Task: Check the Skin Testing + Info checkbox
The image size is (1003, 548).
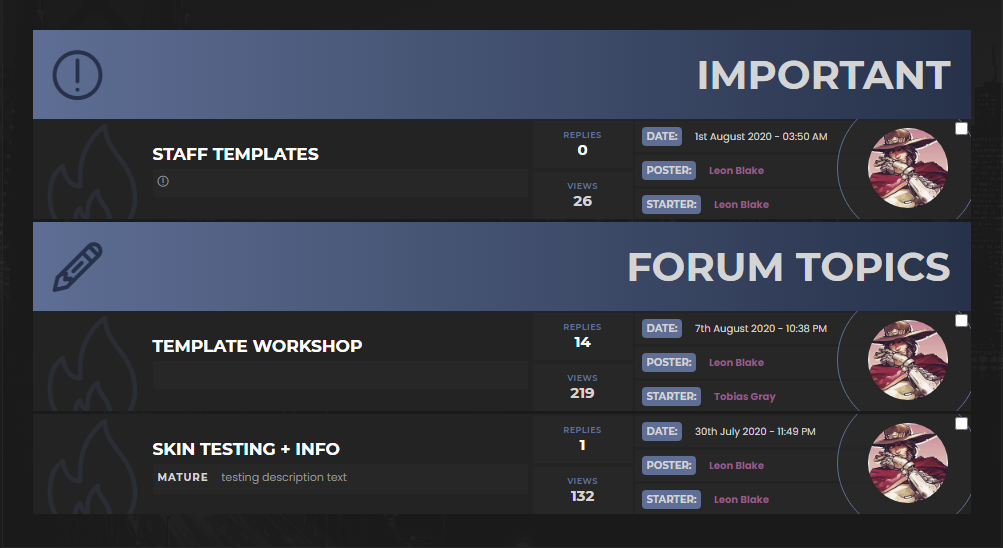Action: pyautogui.click(x=961, y=424)
